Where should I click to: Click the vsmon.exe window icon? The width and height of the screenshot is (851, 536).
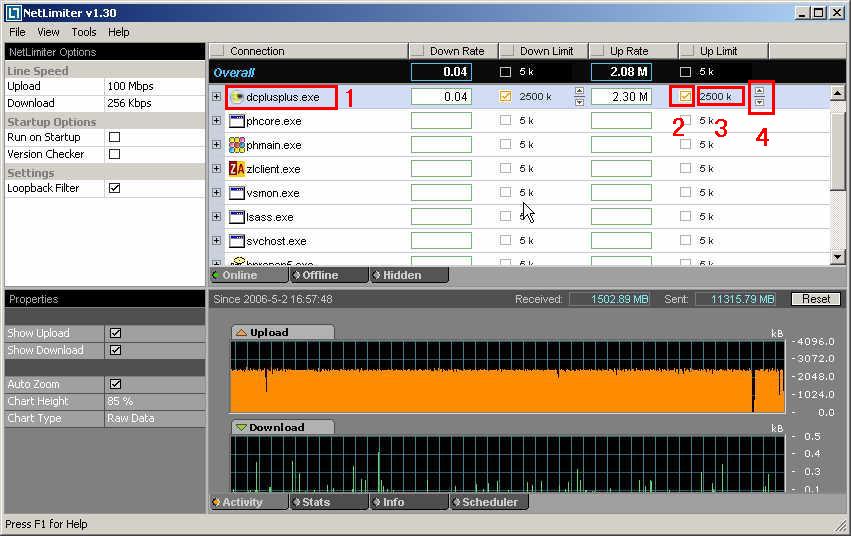[x=237, y=193]
